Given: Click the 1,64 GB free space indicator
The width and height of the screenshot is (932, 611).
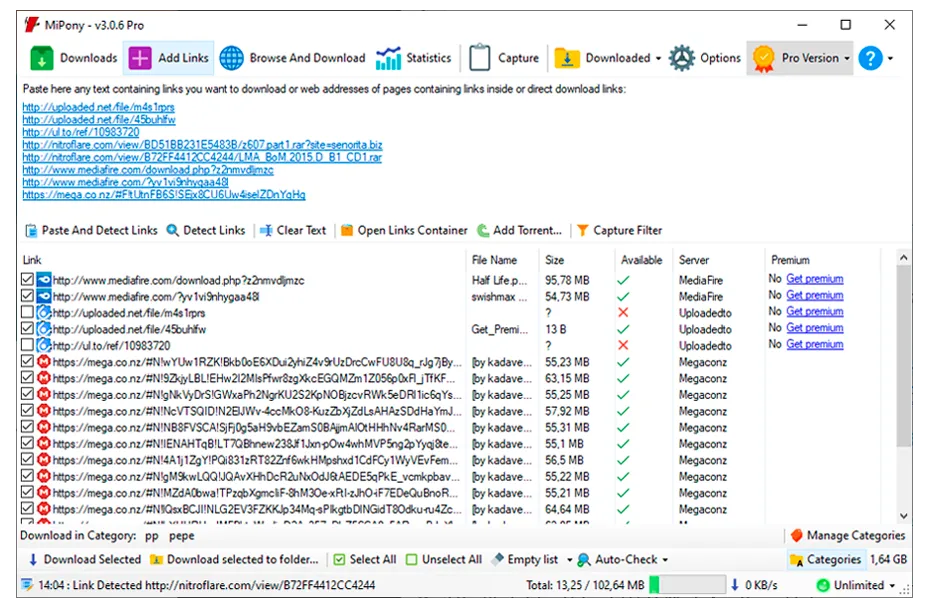Looking at the screenshot, I should pos(889,560).
